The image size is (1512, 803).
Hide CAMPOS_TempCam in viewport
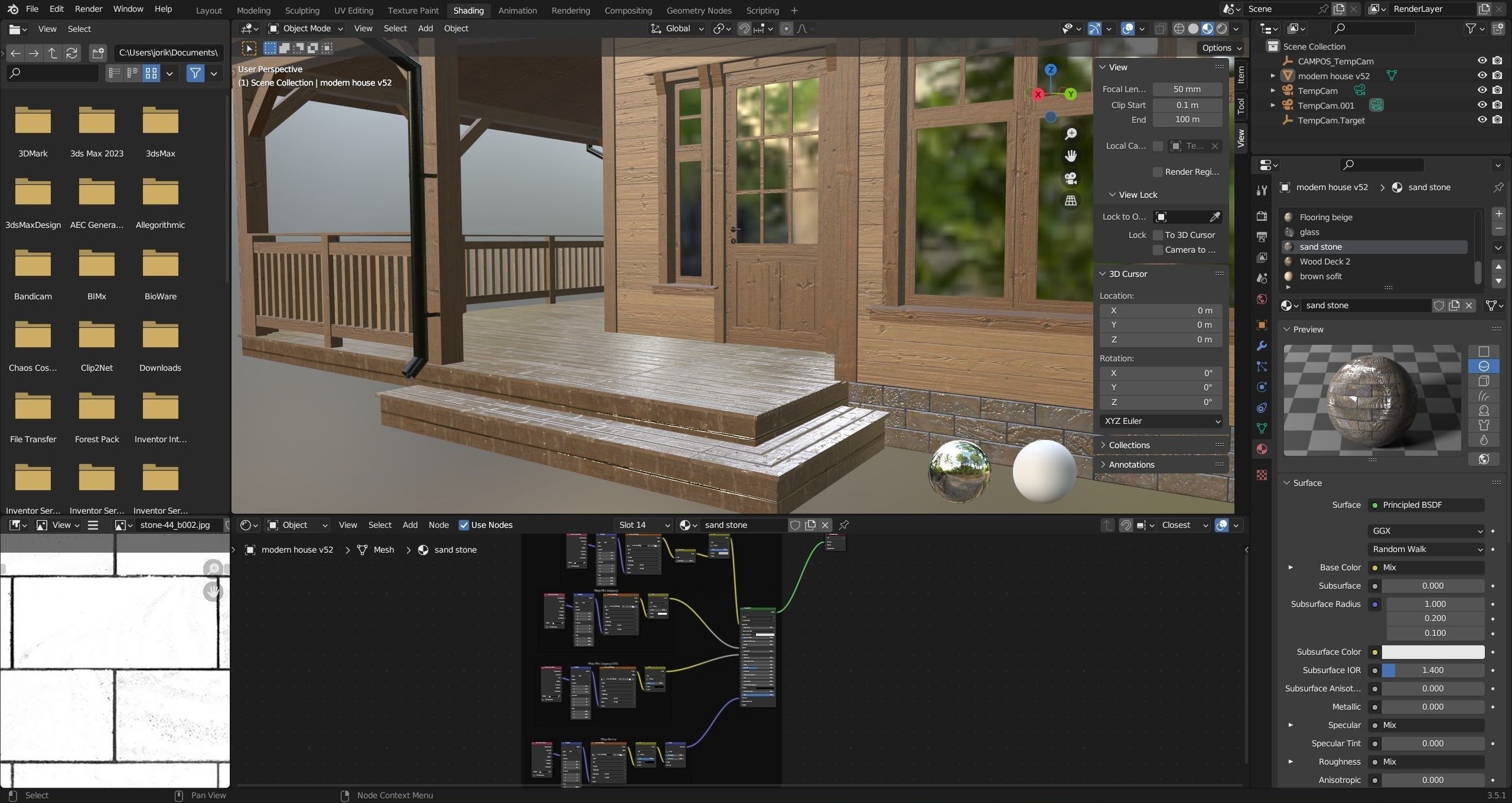click(x=1482, y=61)
